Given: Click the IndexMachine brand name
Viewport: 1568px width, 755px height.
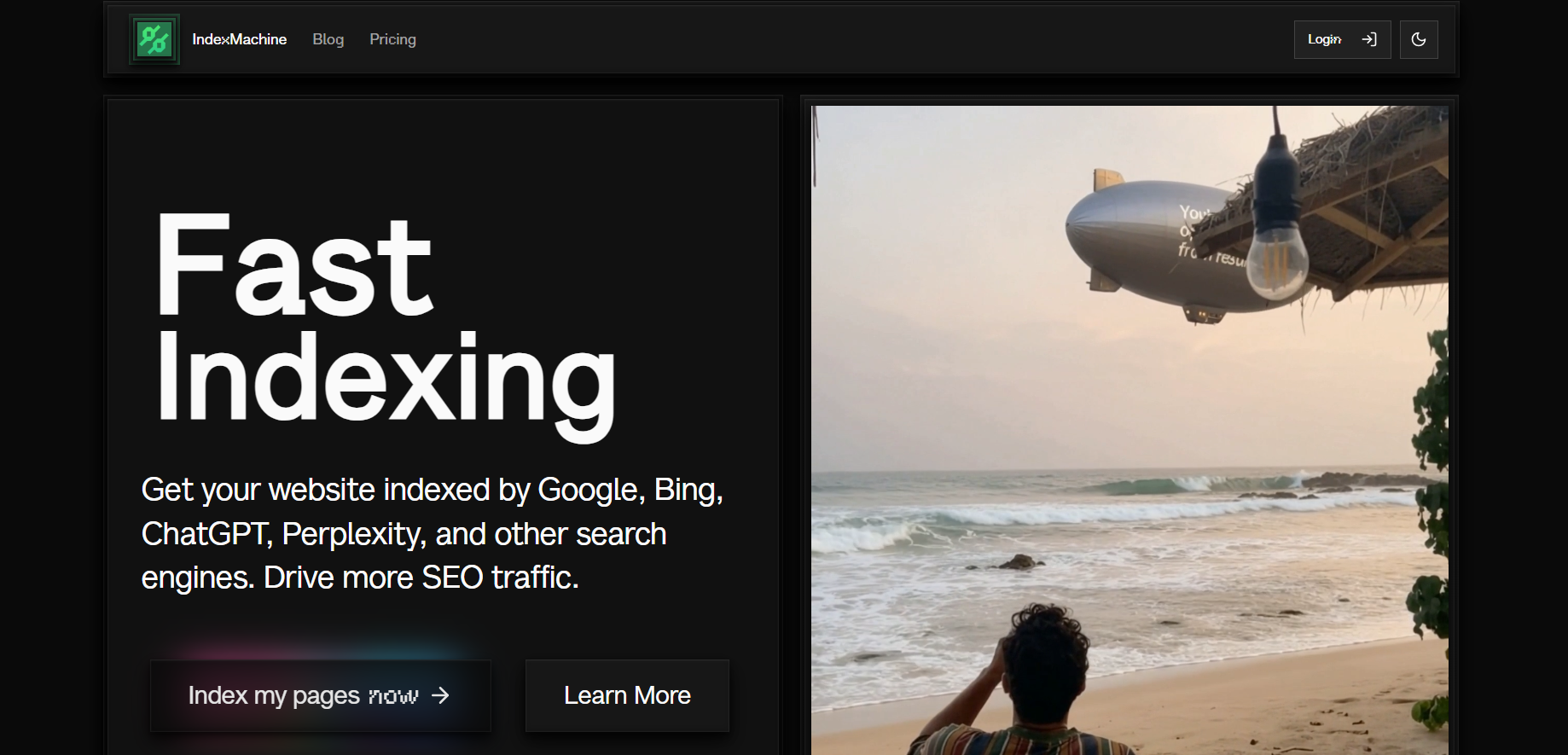Looking at the screenshot, I should click(239, 39).
